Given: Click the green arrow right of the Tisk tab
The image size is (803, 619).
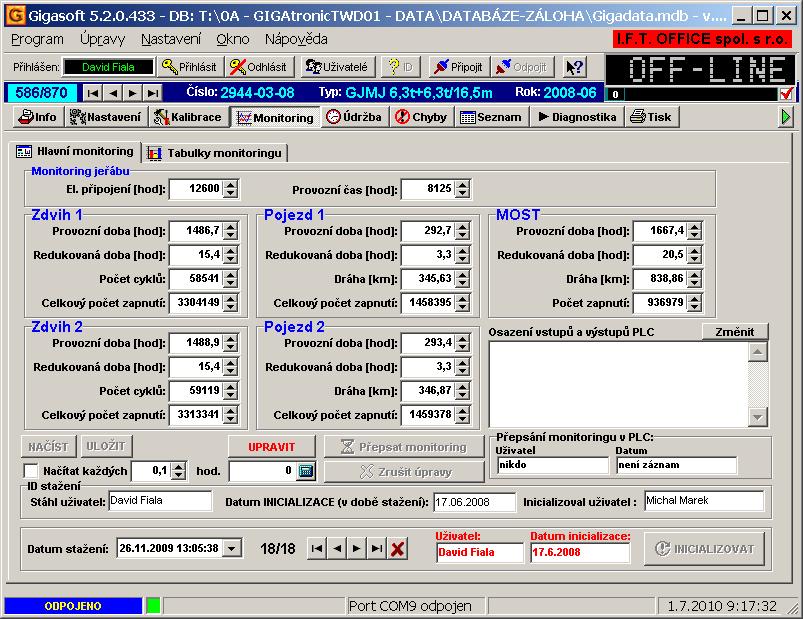Looking at the screenshot, I should (x=787, y=117).
